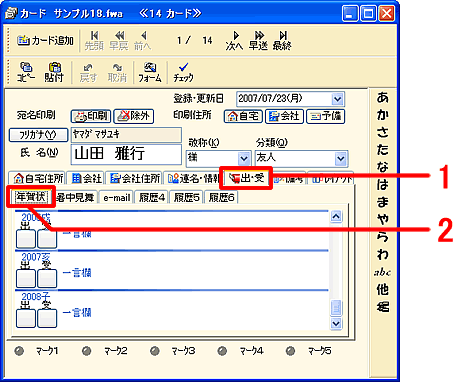Viewport: 463px width, 382px height.
Task: Switch to the 連名・情報 tab
Action: pyautogui.click(x=192, y=178)
